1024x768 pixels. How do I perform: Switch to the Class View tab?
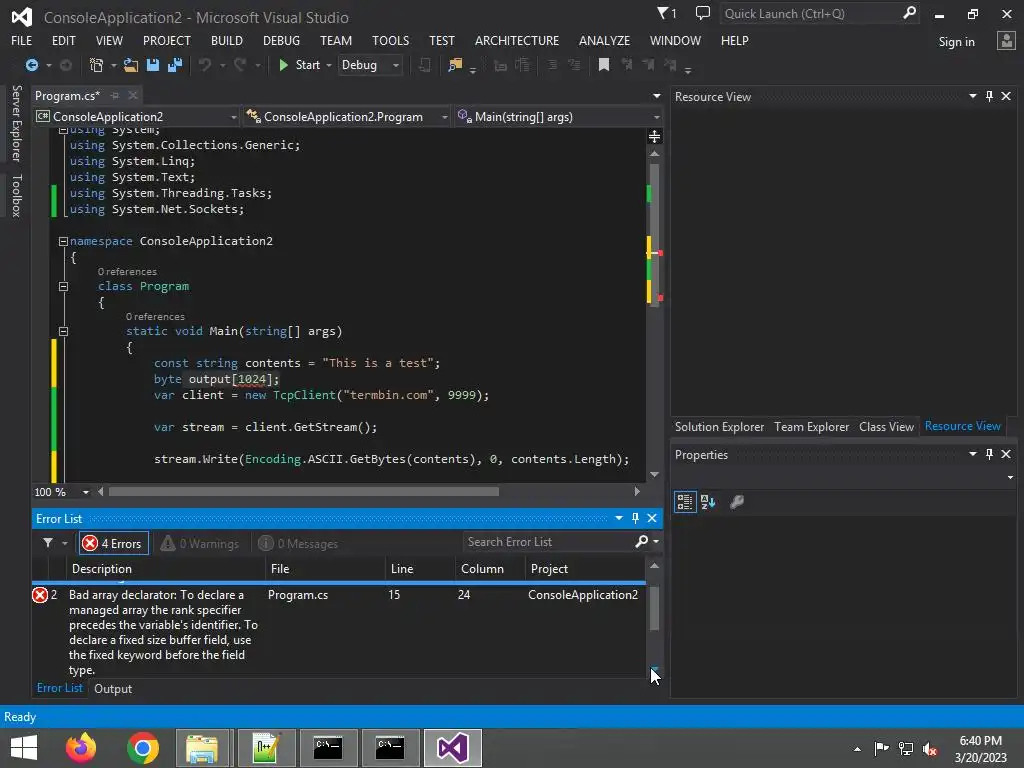pyautogui.click(x=886, y=426)
